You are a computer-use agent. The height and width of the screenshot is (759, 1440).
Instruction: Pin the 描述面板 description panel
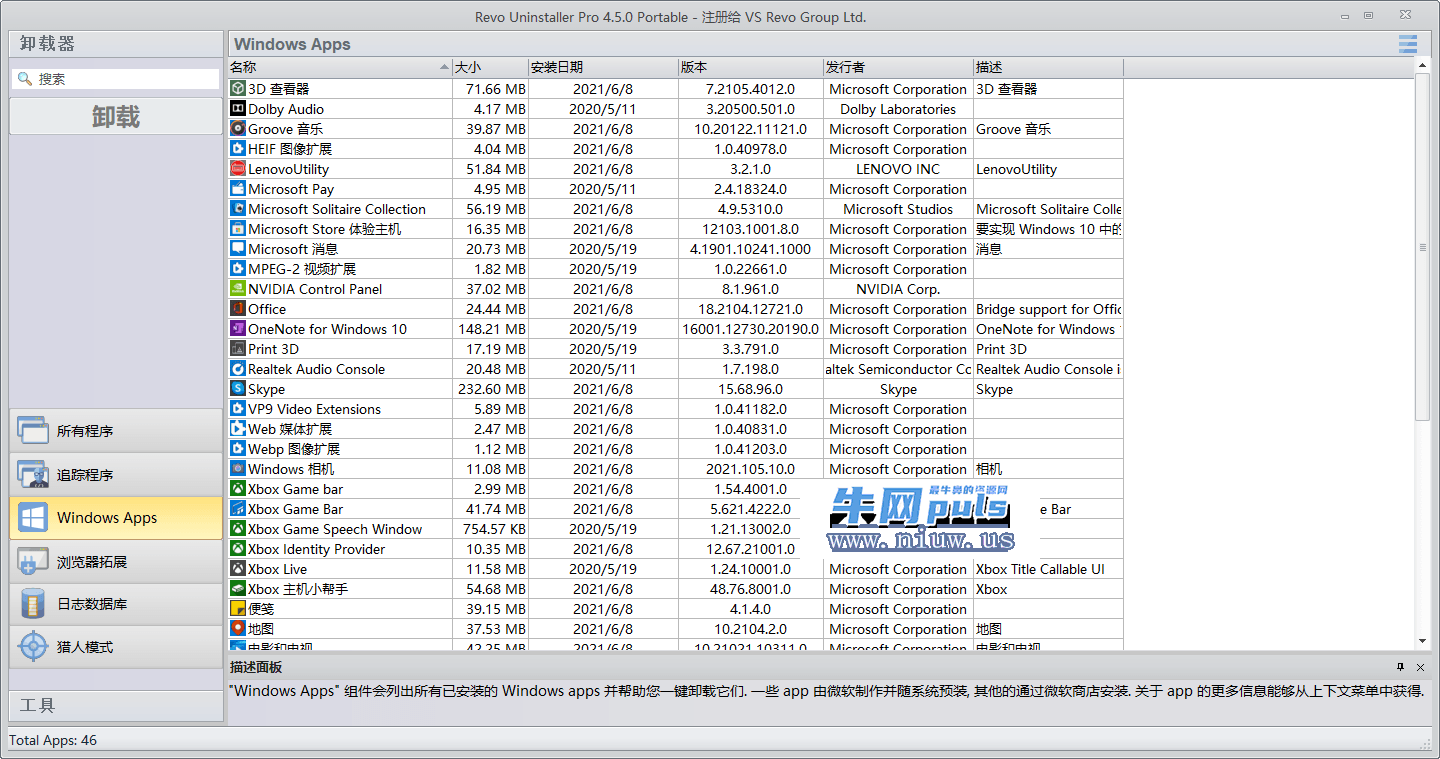click(1401, 667)
